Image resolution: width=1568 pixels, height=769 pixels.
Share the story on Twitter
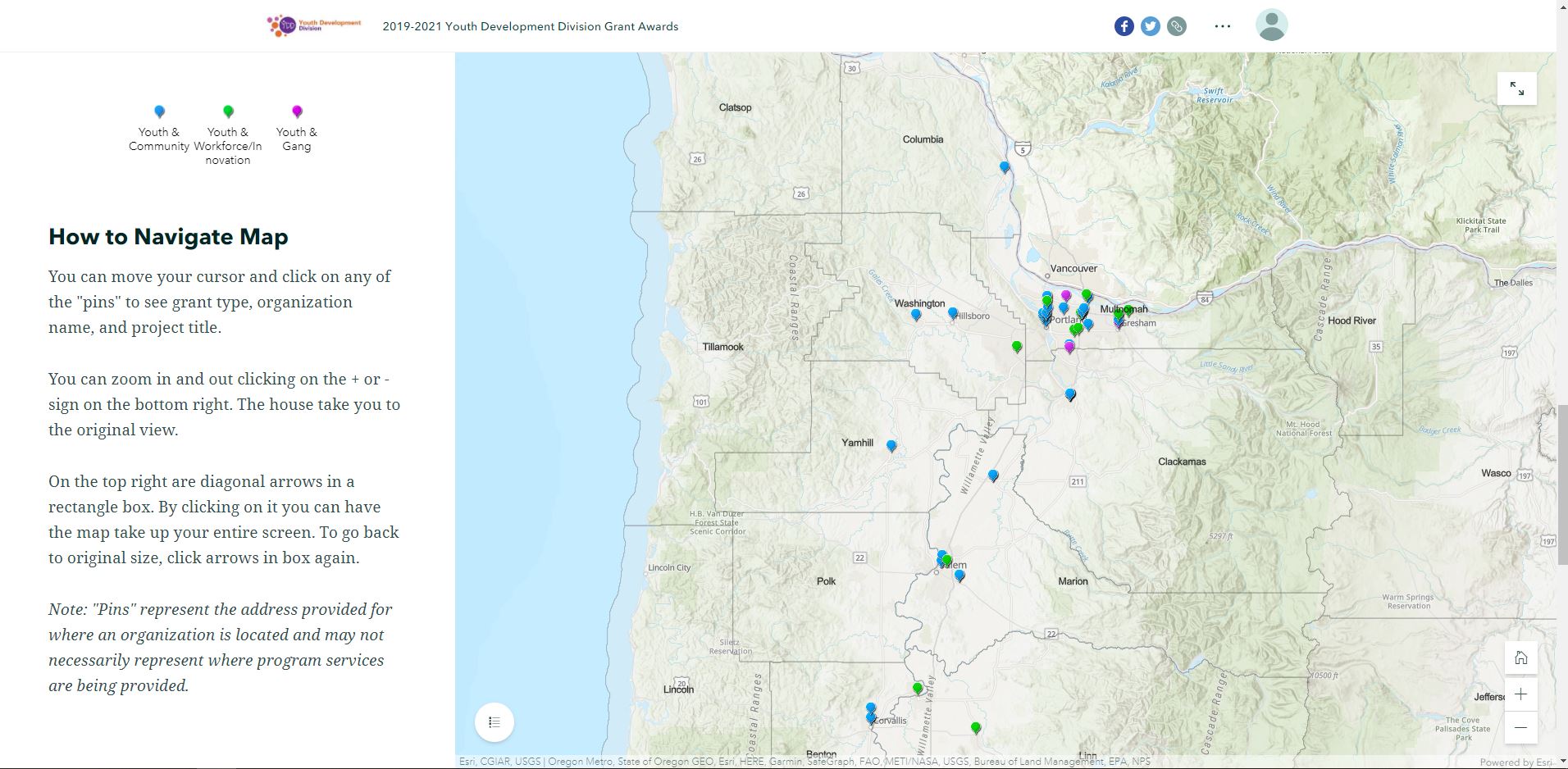coord(1151,26)
